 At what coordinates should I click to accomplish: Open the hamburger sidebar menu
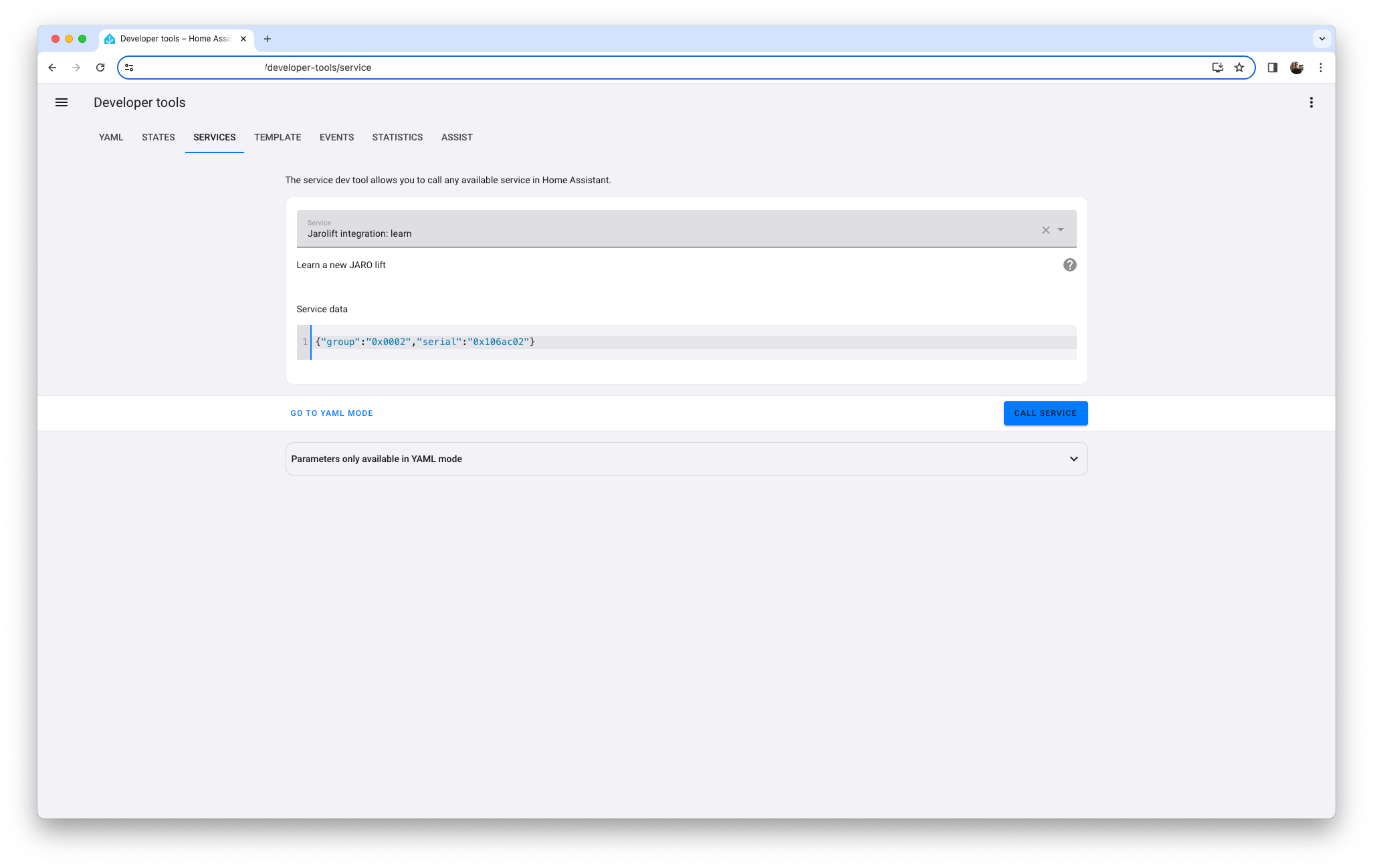pos(62,102)
